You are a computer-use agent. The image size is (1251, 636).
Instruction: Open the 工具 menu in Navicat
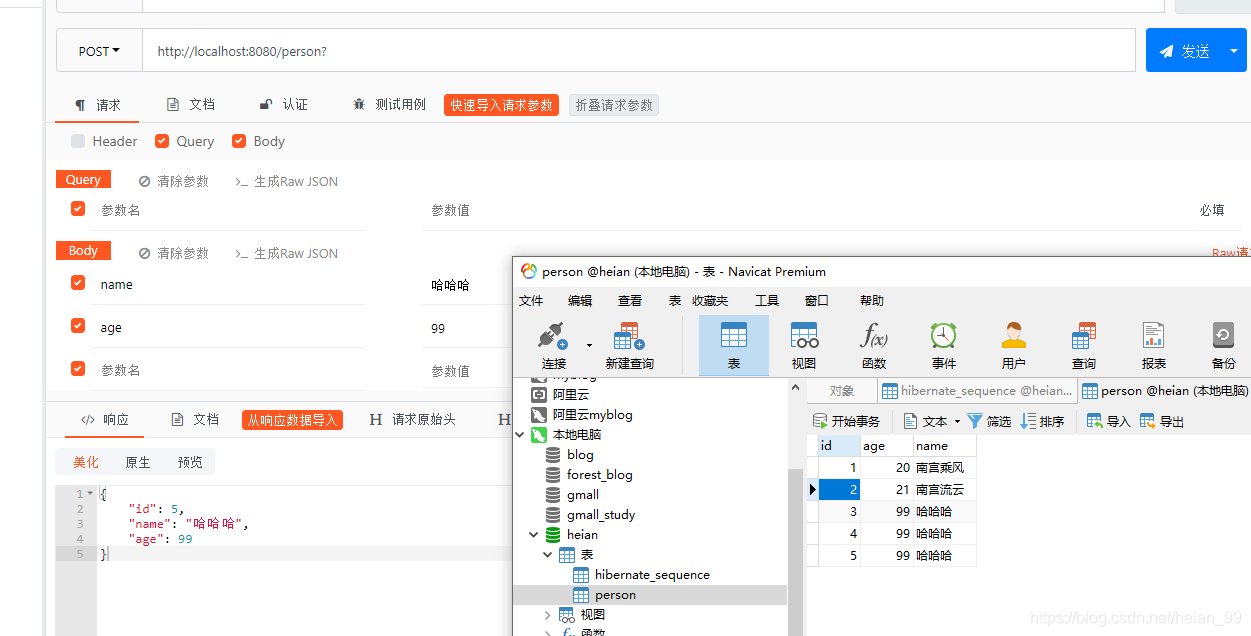point(766,300)
